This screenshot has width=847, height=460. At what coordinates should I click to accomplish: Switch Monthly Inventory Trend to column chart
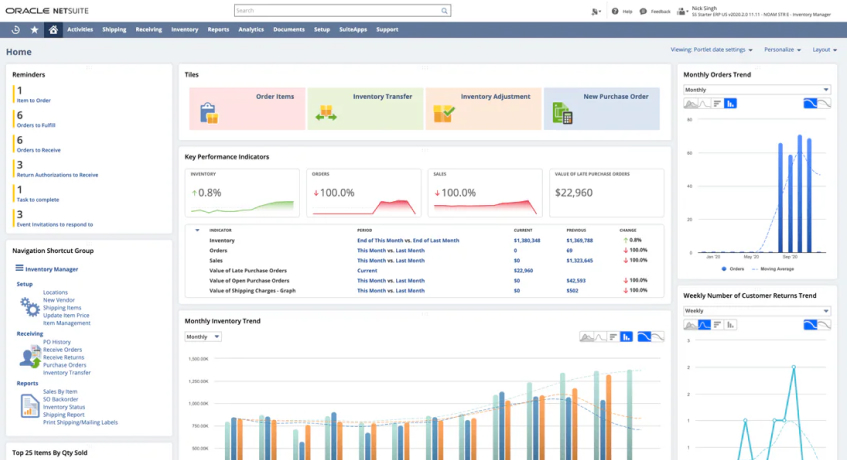click(626, 337)
